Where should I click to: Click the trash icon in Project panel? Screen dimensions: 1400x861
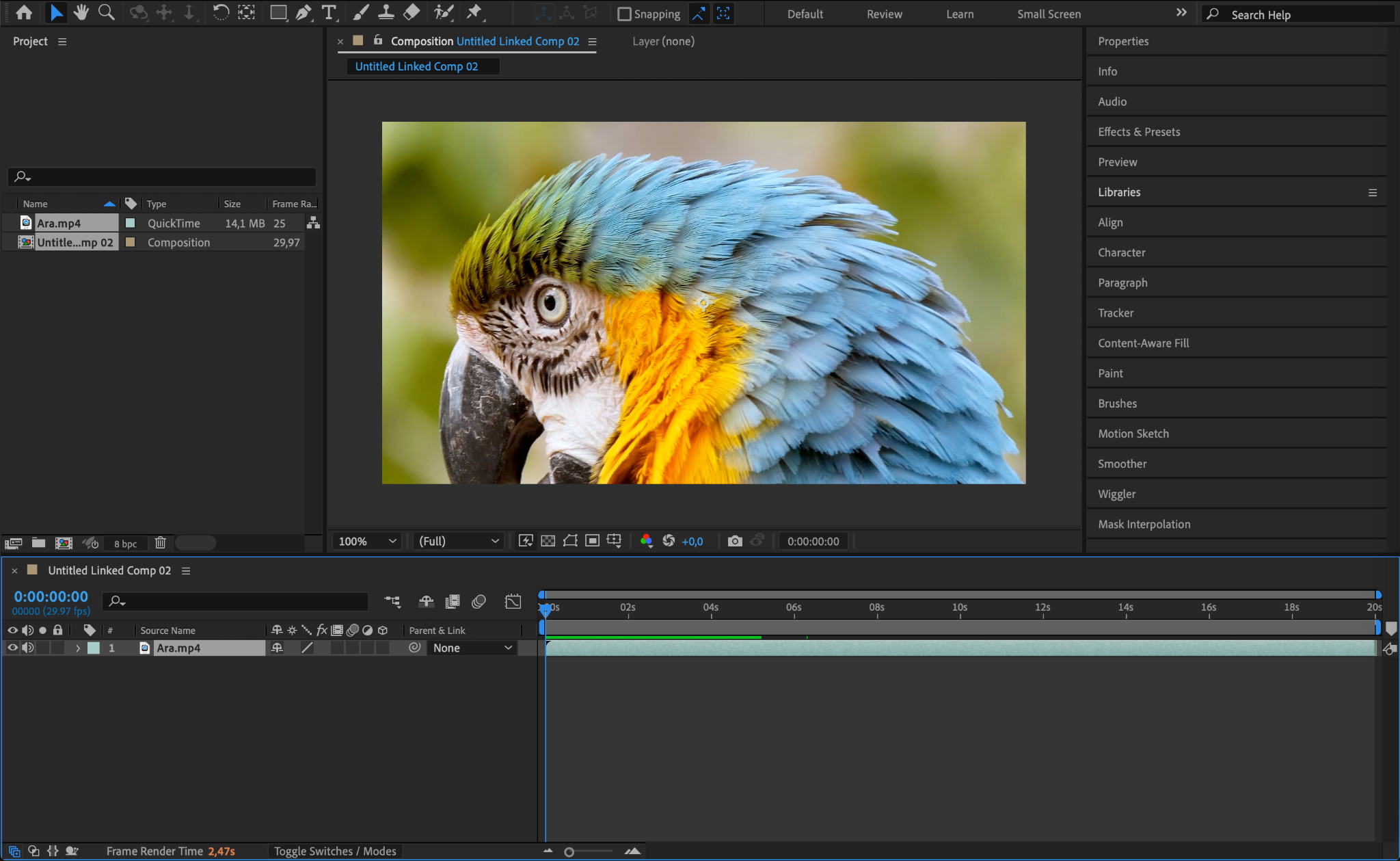pos(160,543)
